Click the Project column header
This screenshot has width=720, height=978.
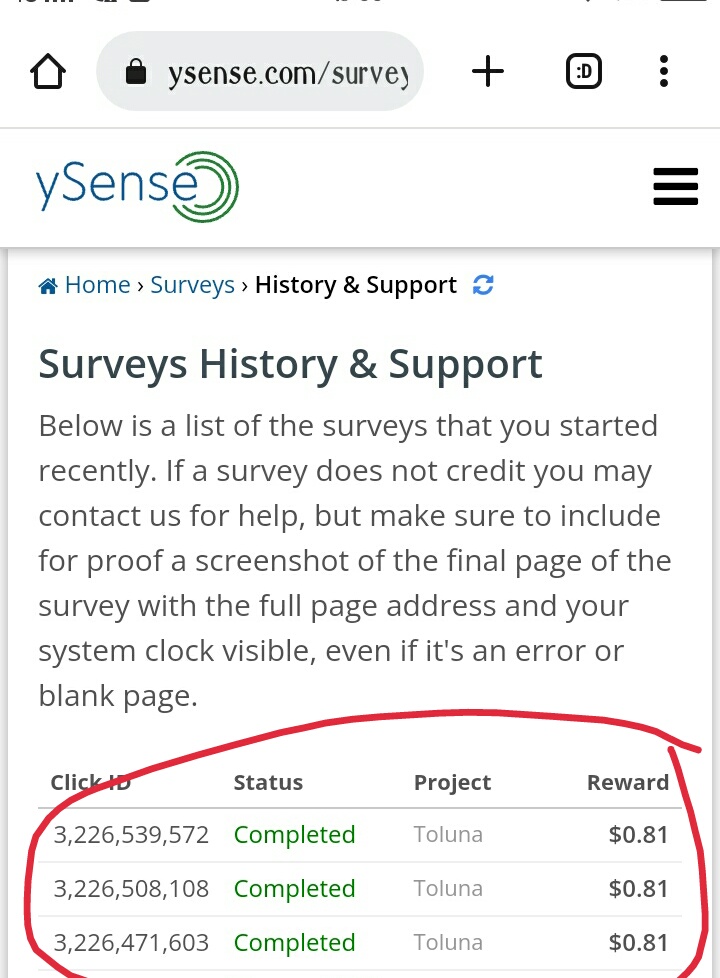(452, 782)
